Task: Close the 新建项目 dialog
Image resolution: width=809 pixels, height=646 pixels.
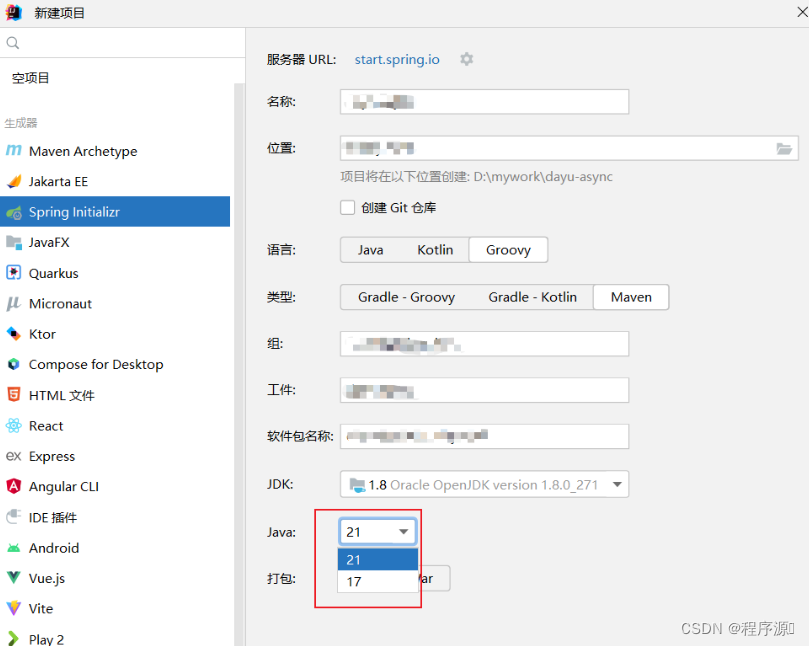Action: point(802,12)
